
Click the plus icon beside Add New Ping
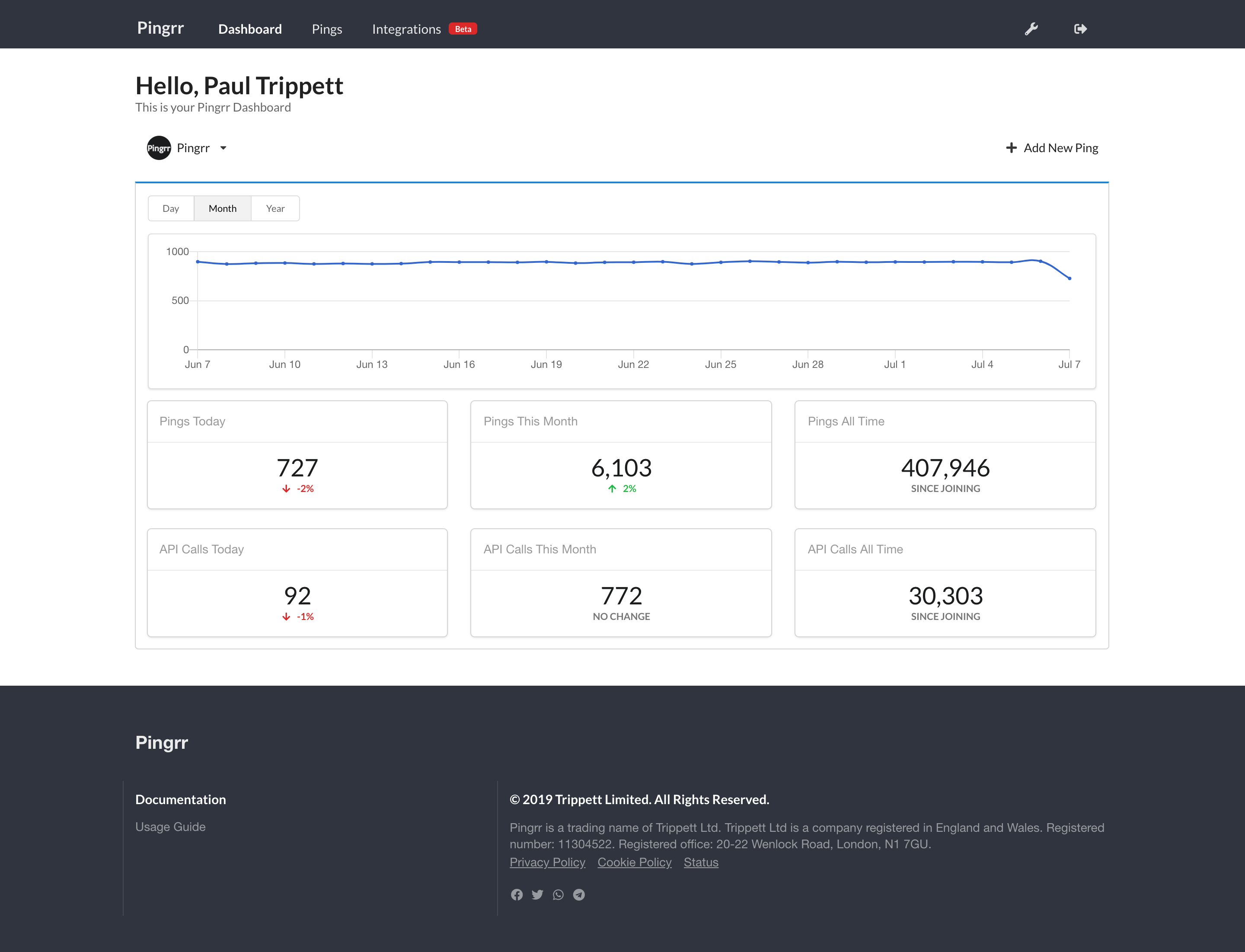[x=1011, y=148]
